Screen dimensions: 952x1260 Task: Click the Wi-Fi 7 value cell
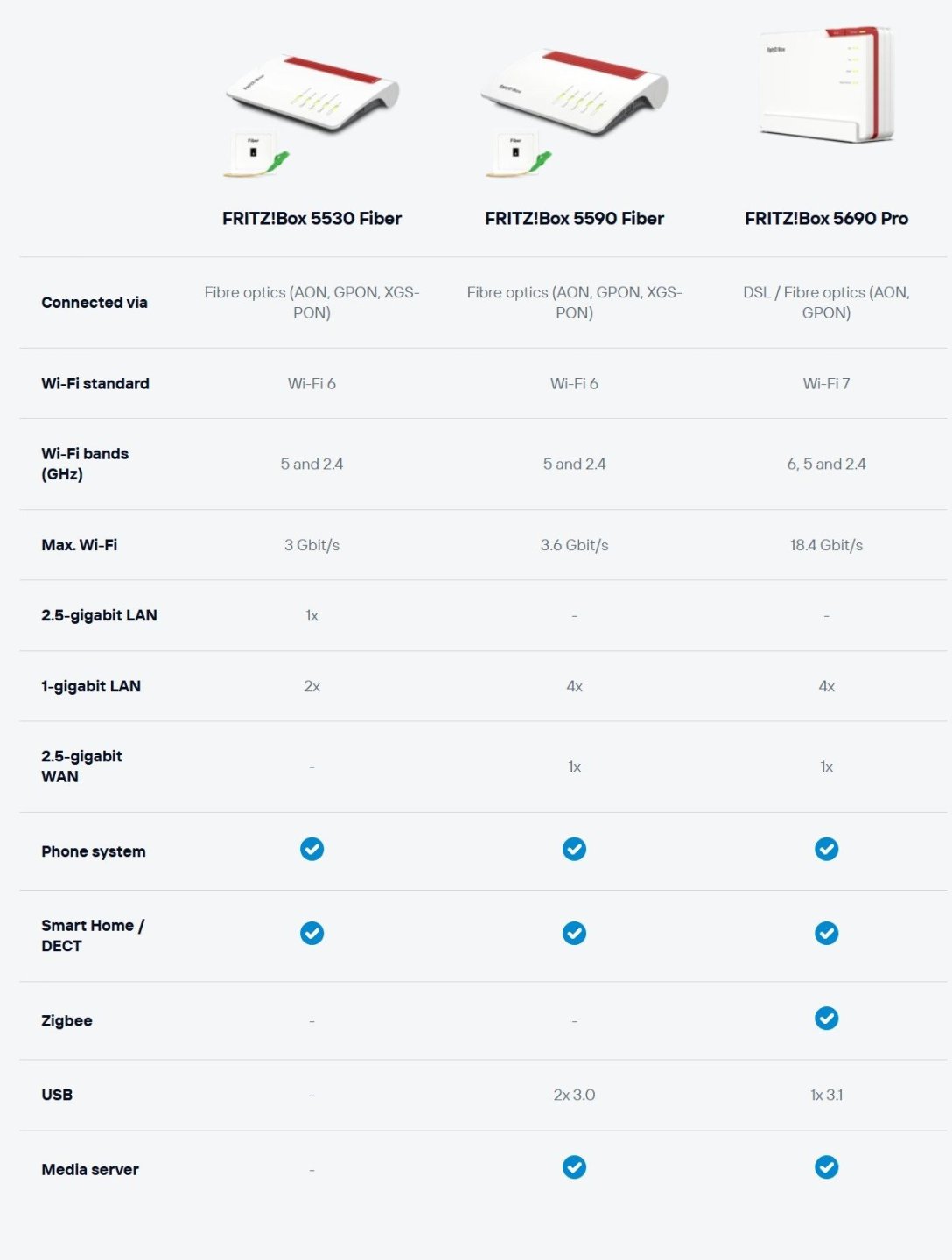(826, 383)
